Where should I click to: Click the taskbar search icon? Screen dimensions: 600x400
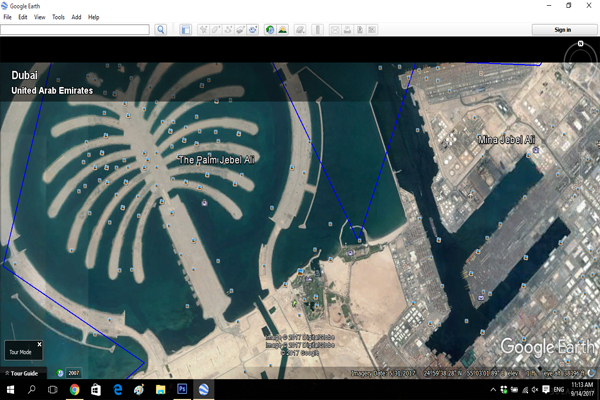31,390
